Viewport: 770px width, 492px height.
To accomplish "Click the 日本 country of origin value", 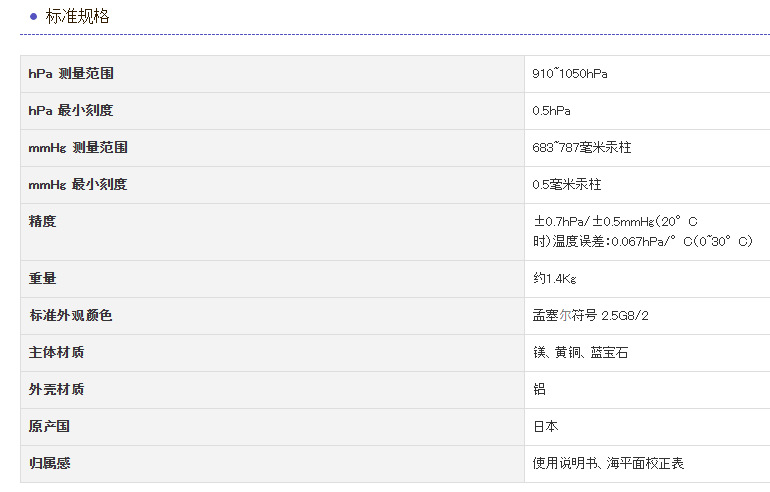I will point(546,427).
